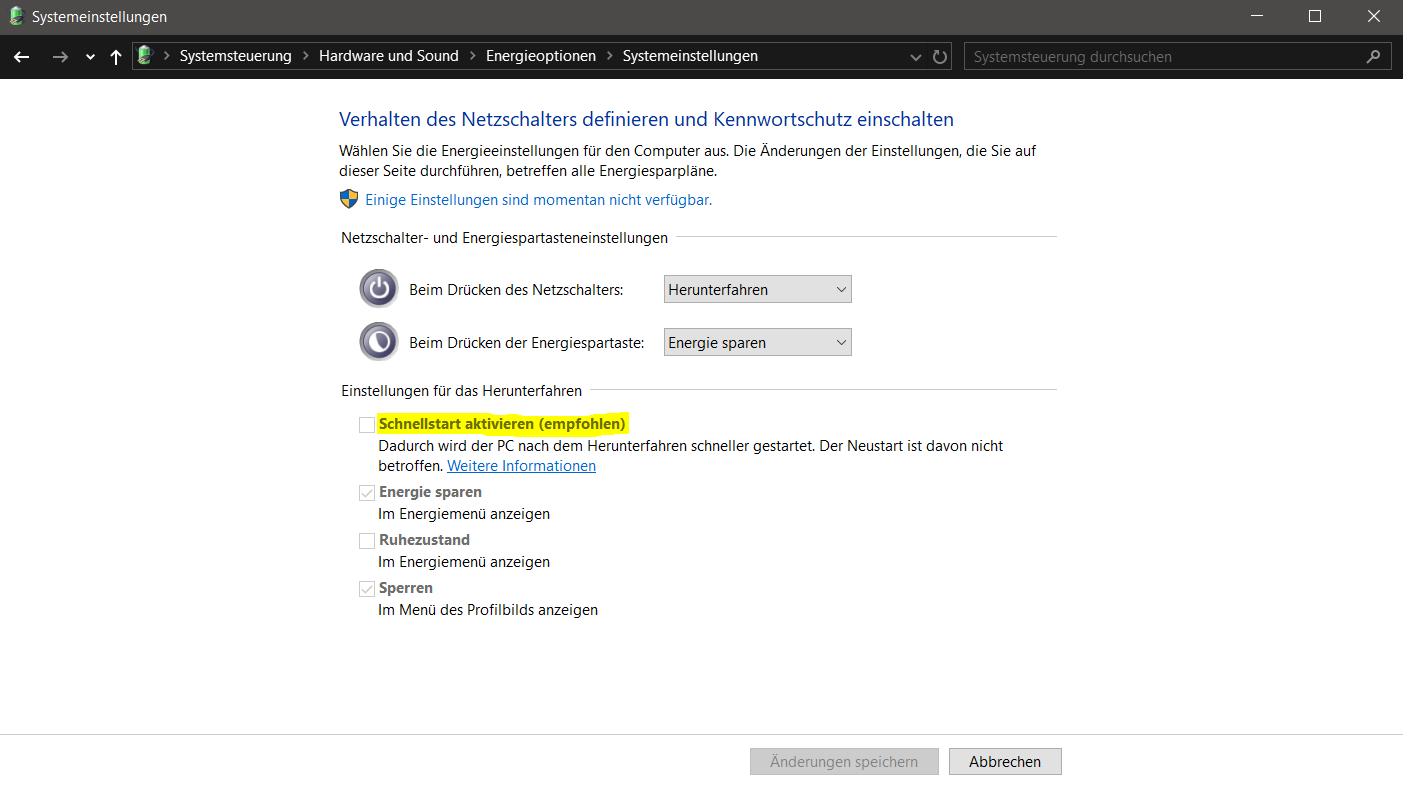Click the magnifier search icon
This screenshot has height=786, width=1403.
pos(1374,57)
